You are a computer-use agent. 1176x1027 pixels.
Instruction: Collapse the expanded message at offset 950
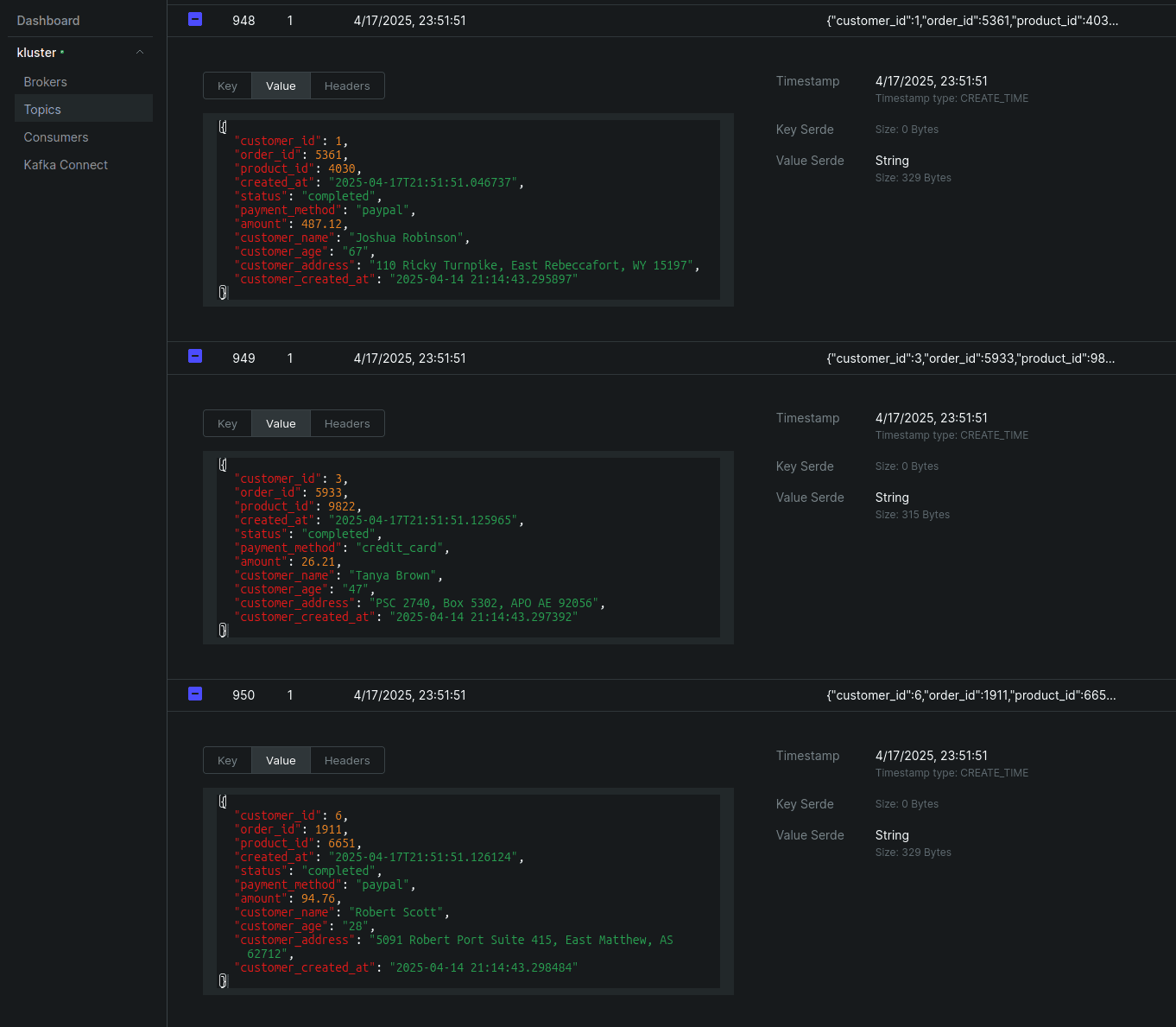coord(195,694)
